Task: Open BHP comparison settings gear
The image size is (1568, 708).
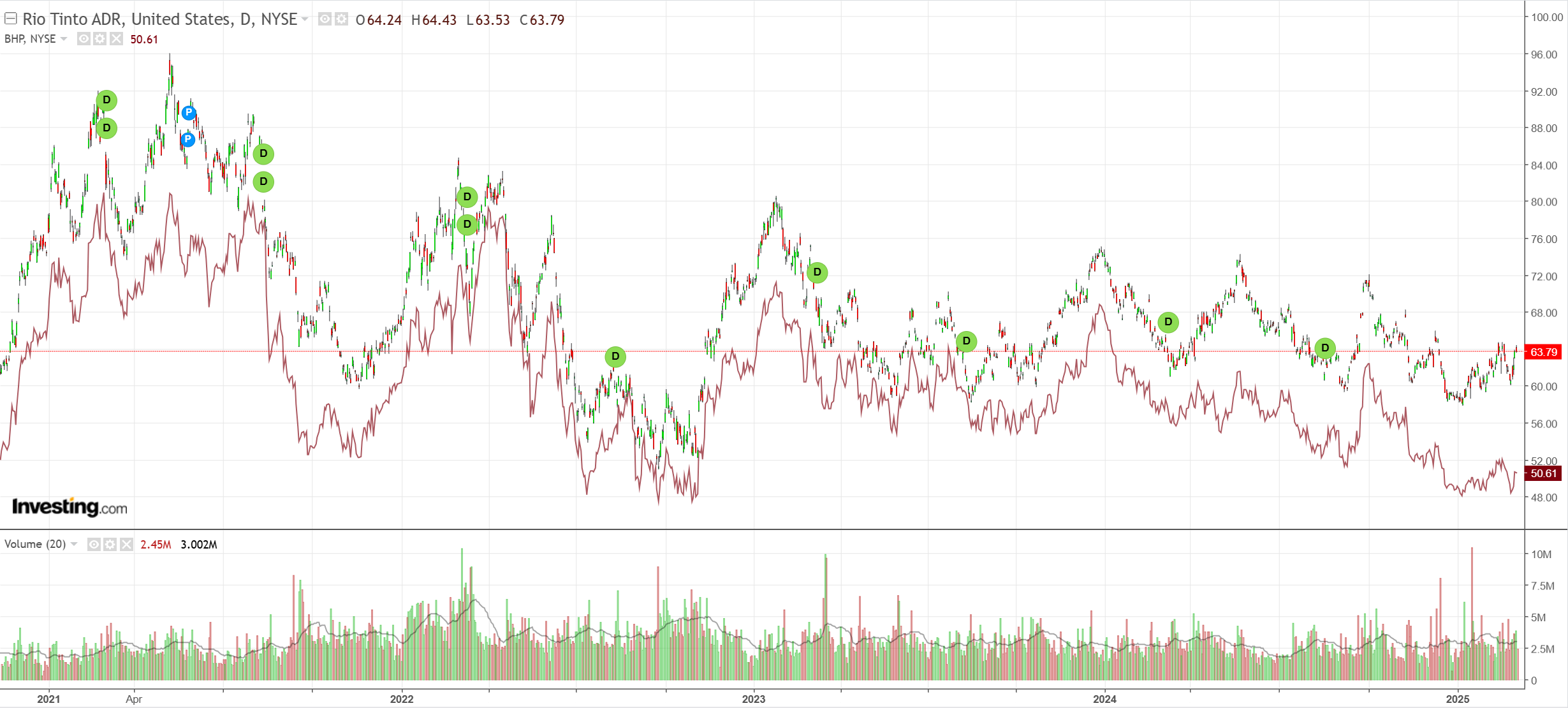Action: tap(99, 39)
